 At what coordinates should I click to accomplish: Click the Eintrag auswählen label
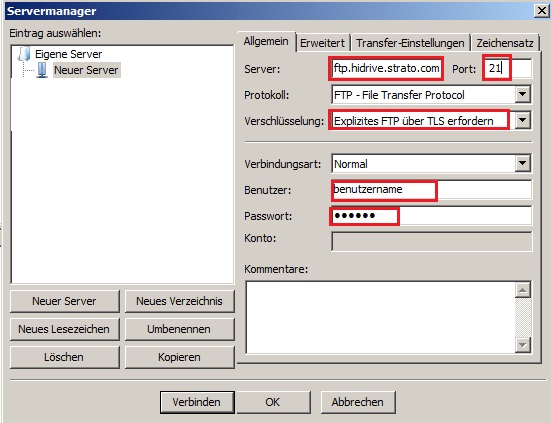click(55, 33)
